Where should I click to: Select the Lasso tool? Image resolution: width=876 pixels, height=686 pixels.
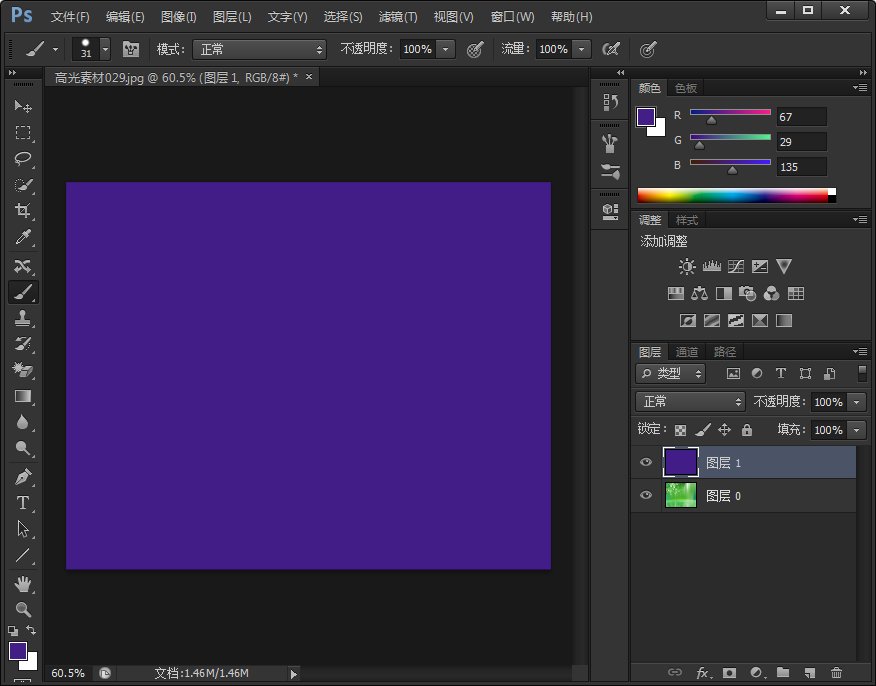tap(23, 159)
